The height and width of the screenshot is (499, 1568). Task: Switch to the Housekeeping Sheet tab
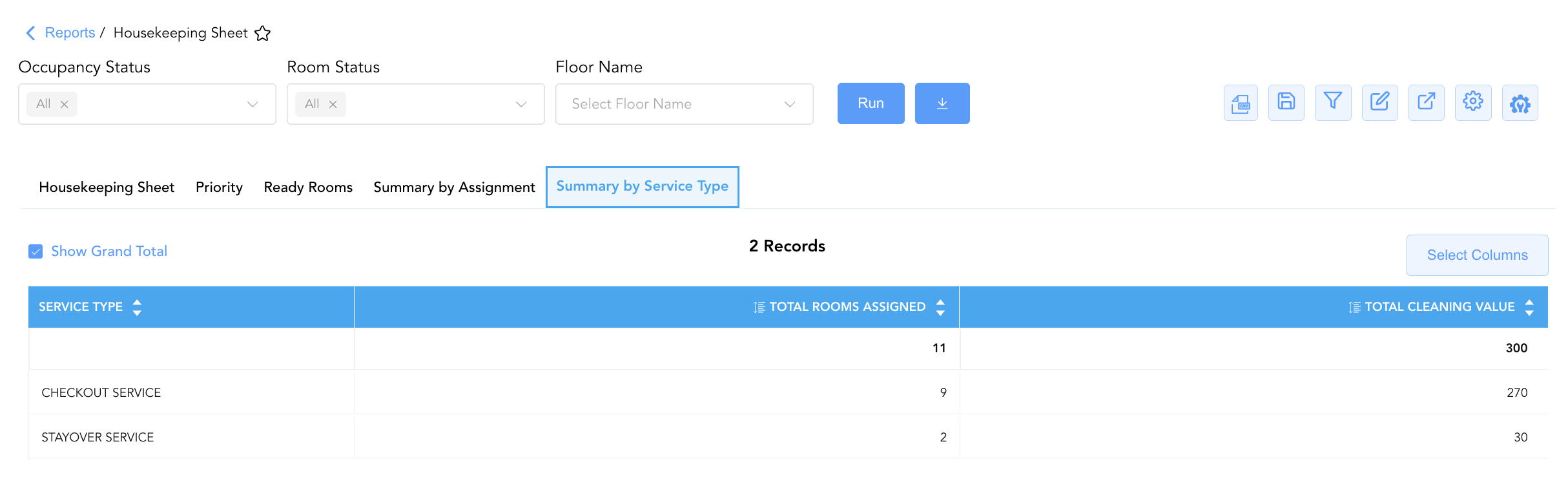point(107,187)
